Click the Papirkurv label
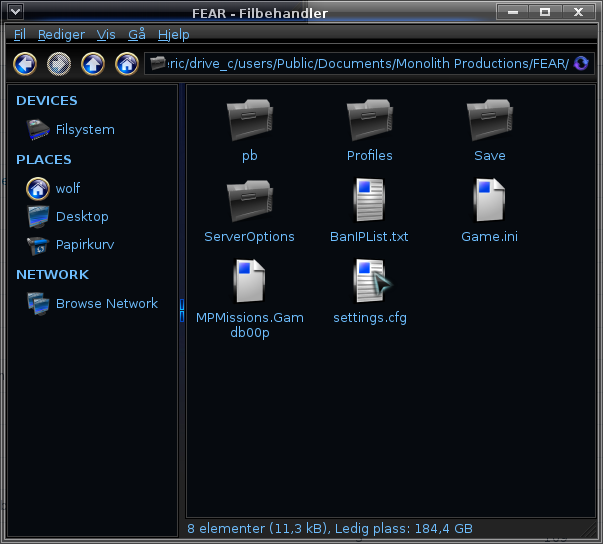 coord(85,245)
